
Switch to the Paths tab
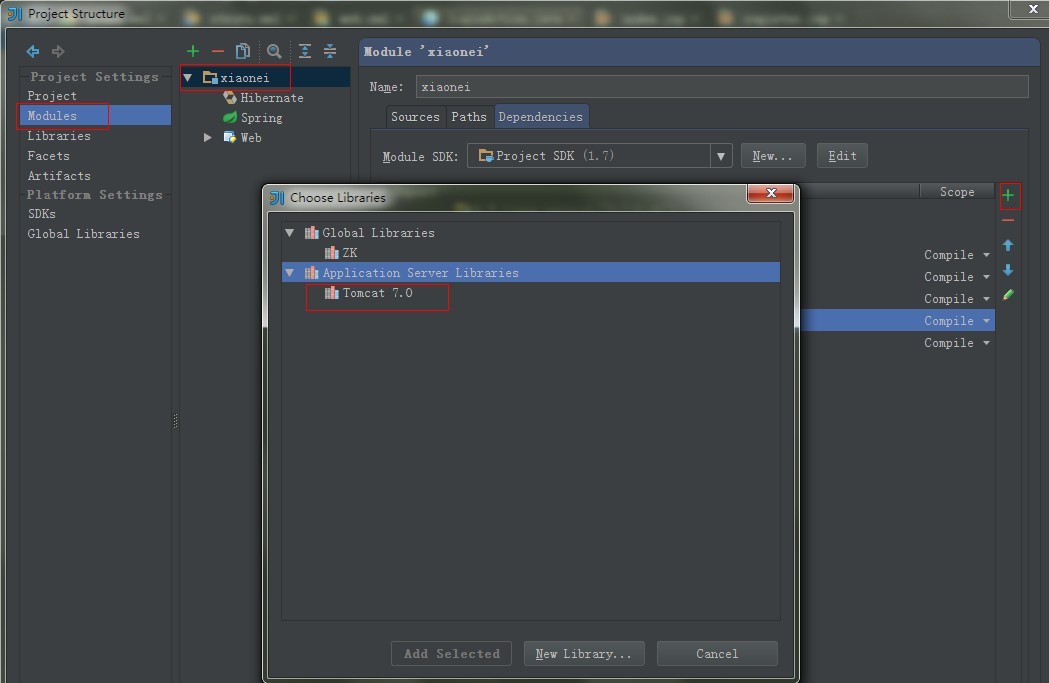coord(469,116)
